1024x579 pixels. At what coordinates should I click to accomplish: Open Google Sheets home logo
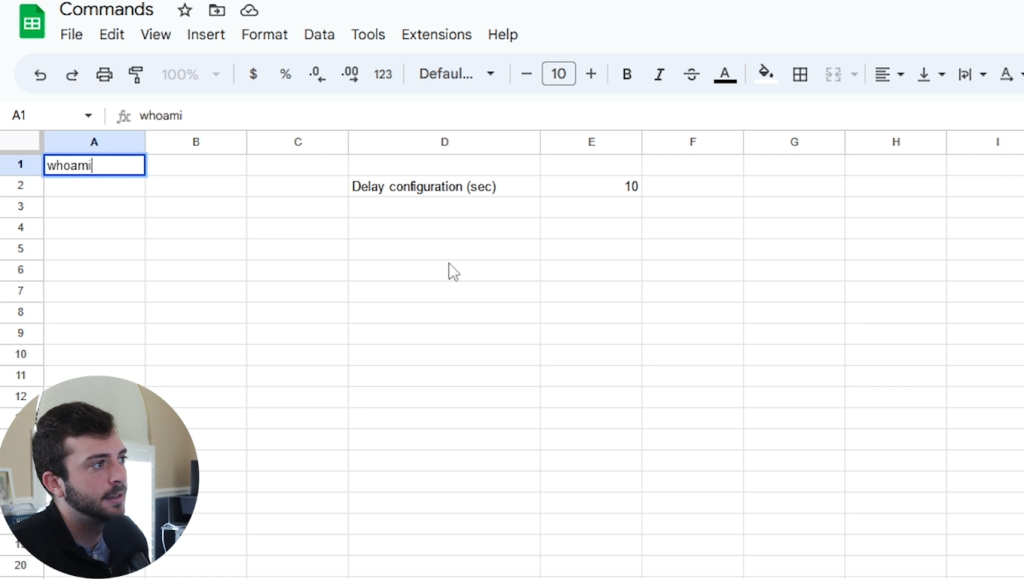coord(31,22)
